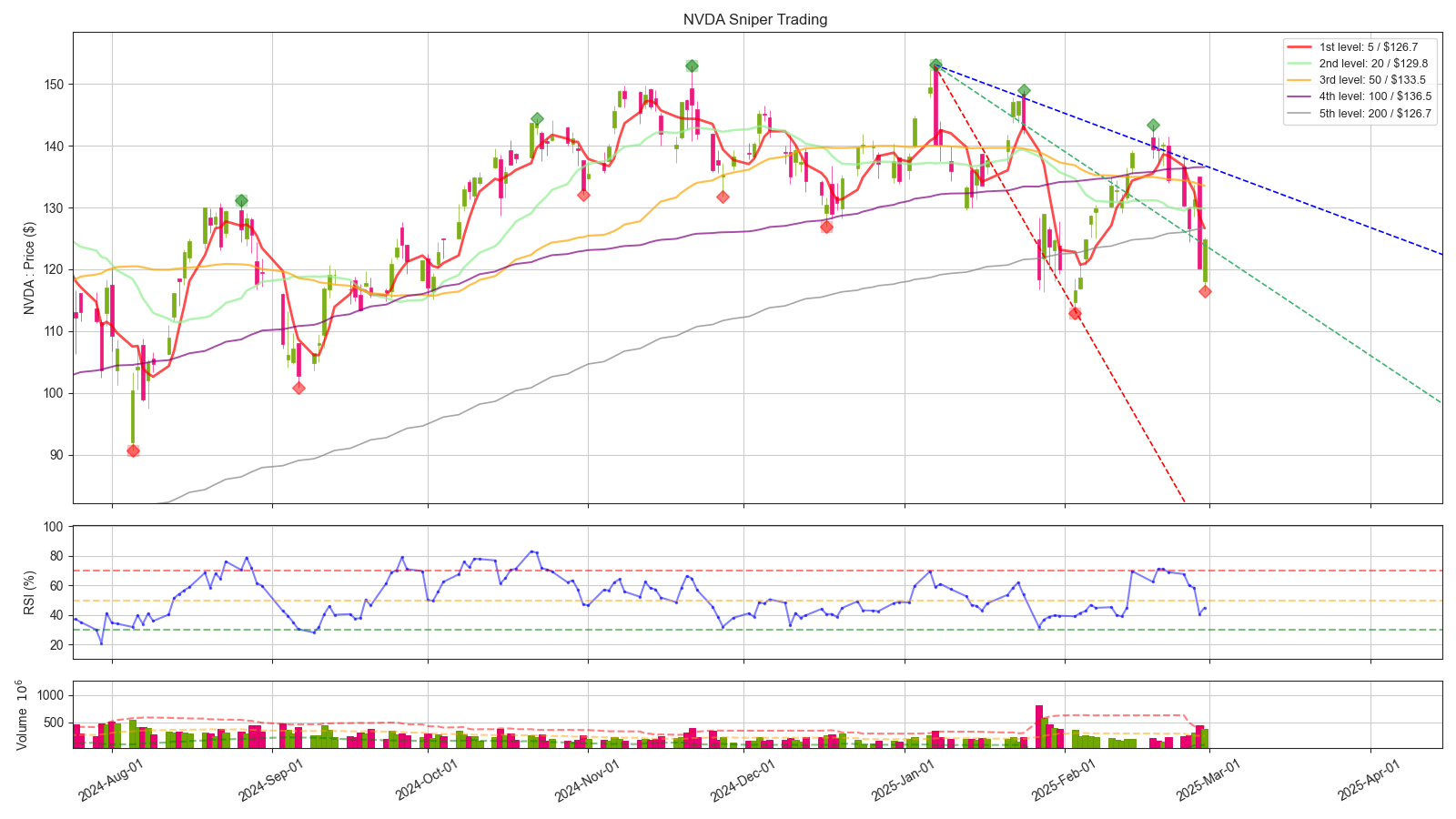This screenshot has width=1456, height=819.
Task: Click the red diamond at the August low near 90
Action: [x=133, y=450]
